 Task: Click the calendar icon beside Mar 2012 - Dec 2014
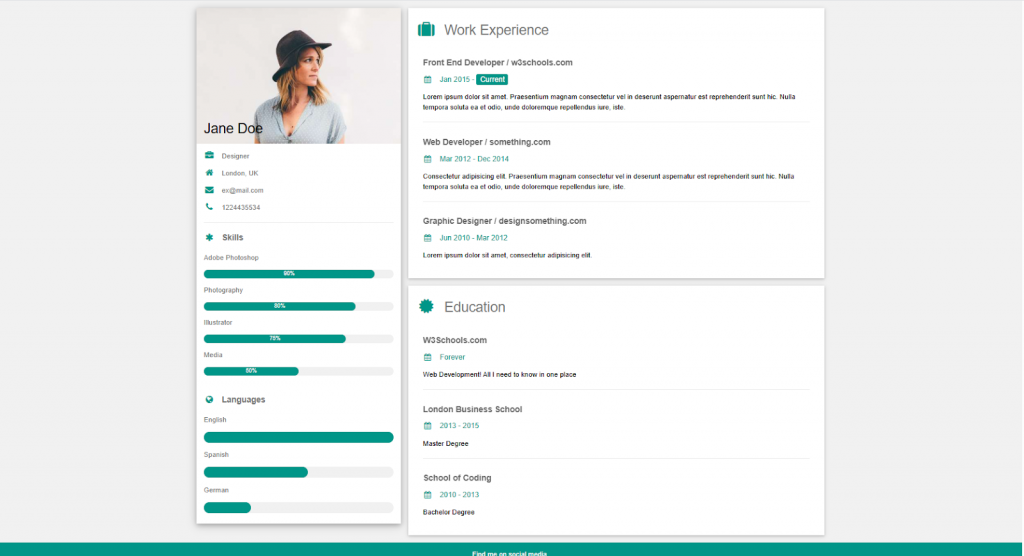click(428, 159)
